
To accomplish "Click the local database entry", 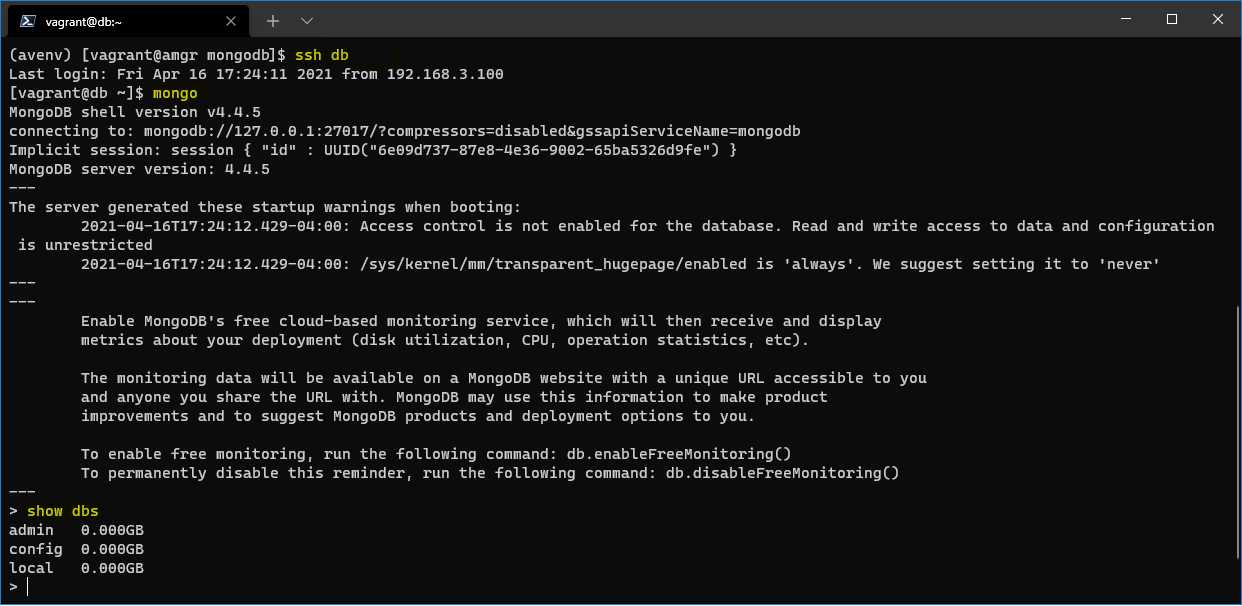I will click(30, 567).
